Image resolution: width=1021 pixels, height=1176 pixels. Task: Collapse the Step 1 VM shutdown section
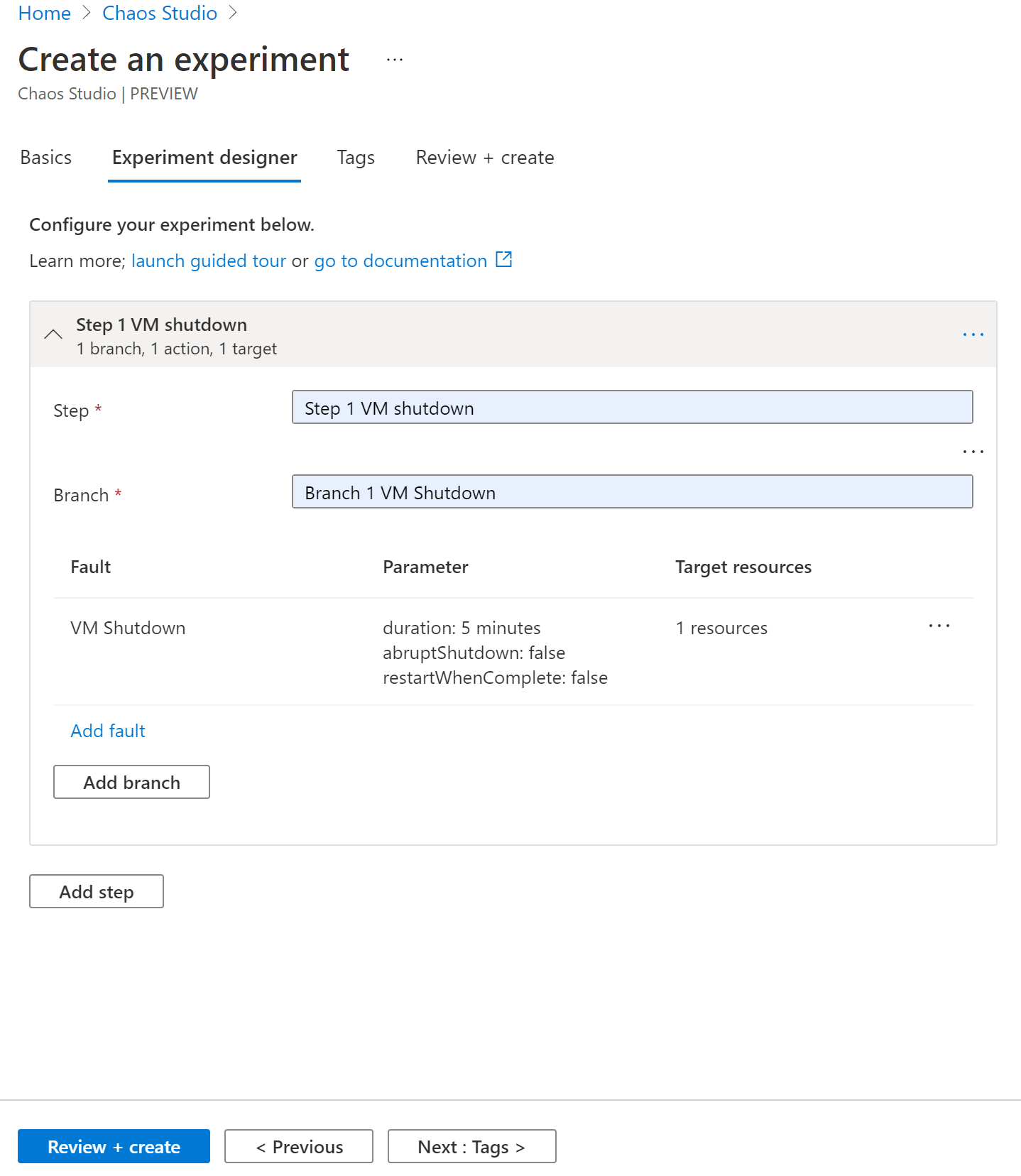pos(53,334)
